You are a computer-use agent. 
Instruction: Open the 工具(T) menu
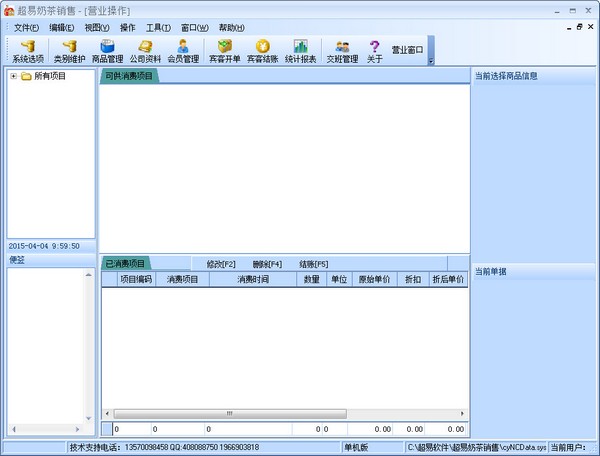[x=158, y=28]
